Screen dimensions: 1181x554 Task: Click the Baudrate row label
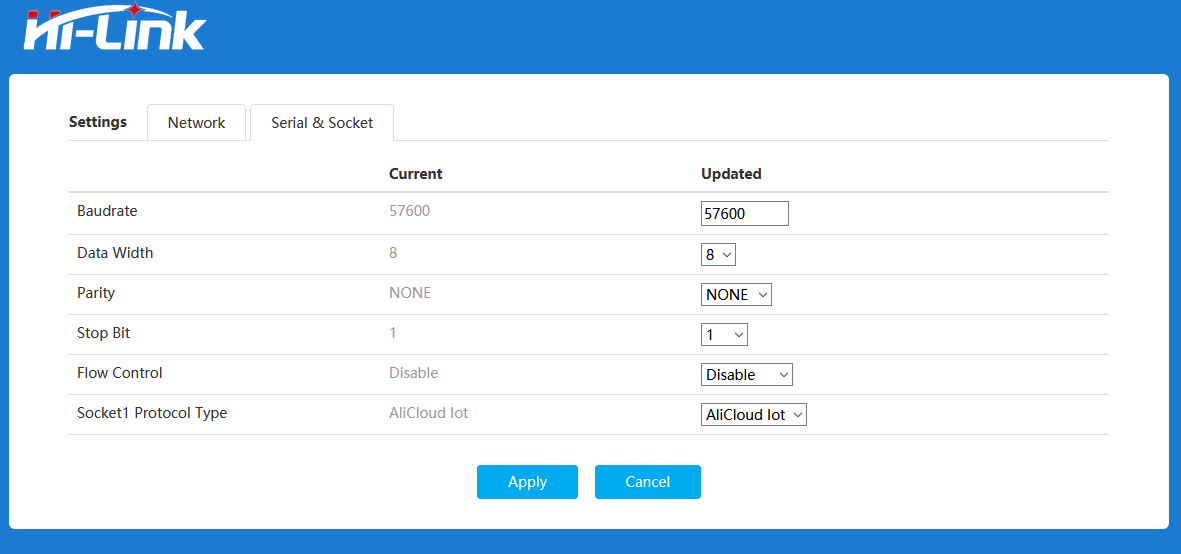(x=107, y=212)
